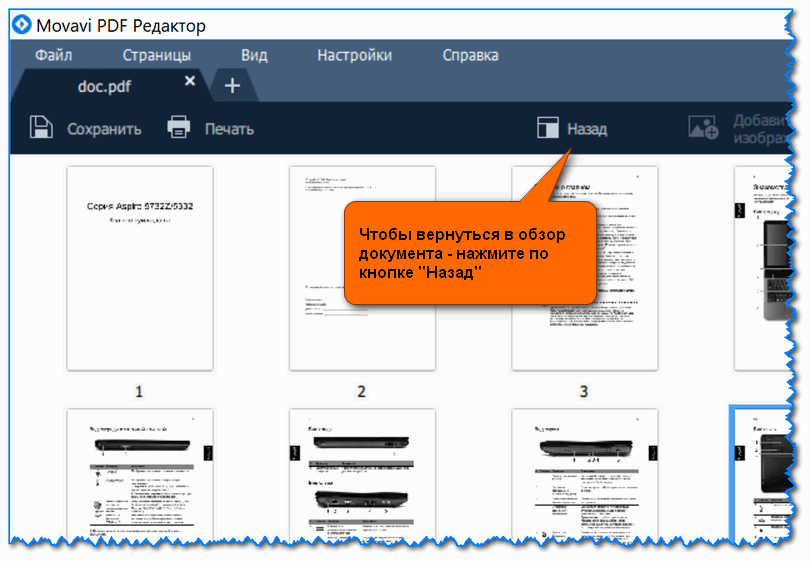
Task: Open the Справка menu
Action: click(x=470, y=55)
